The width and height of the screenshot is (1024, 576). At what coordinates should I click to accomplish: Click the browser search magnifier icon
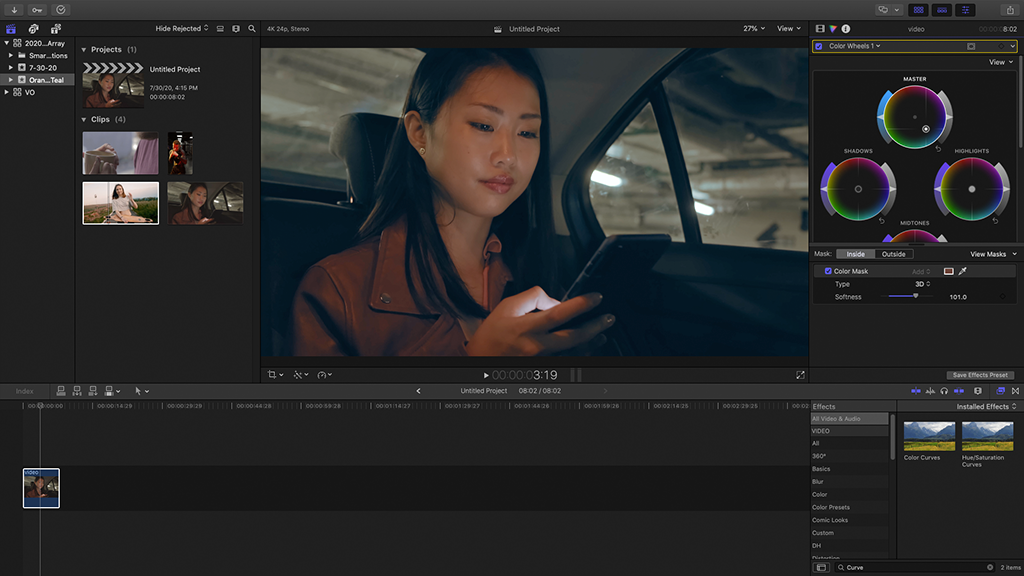pos(252,29)
